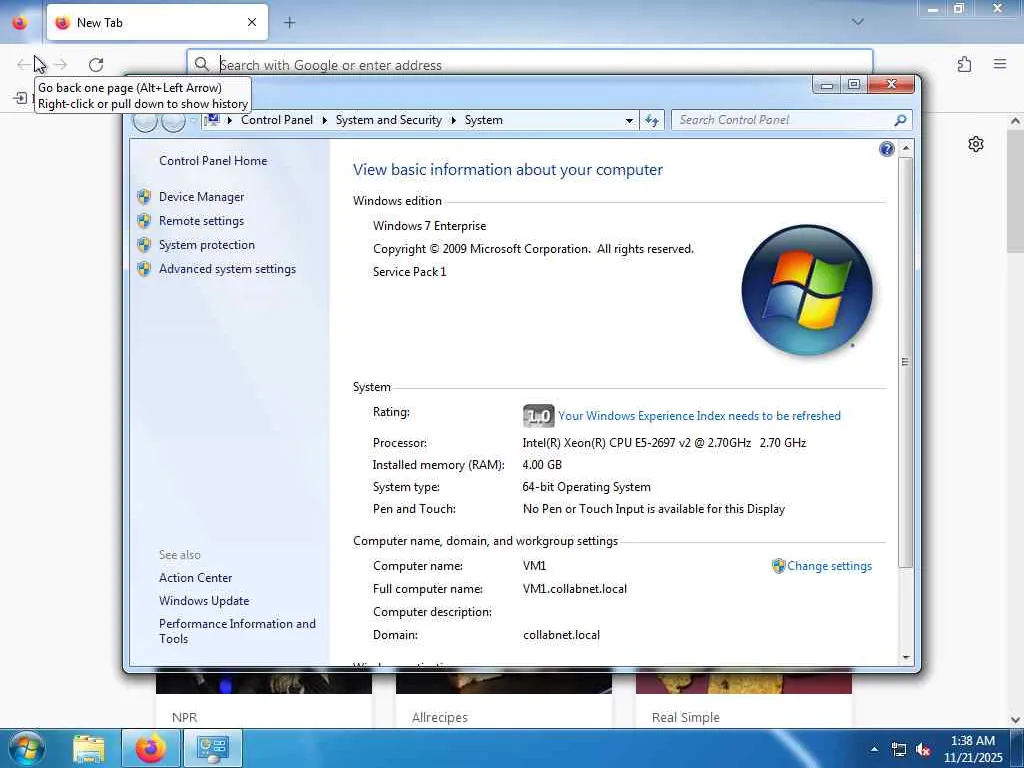Reload the Firefox page
1024x768 pixels.
[x=96, y=65]
